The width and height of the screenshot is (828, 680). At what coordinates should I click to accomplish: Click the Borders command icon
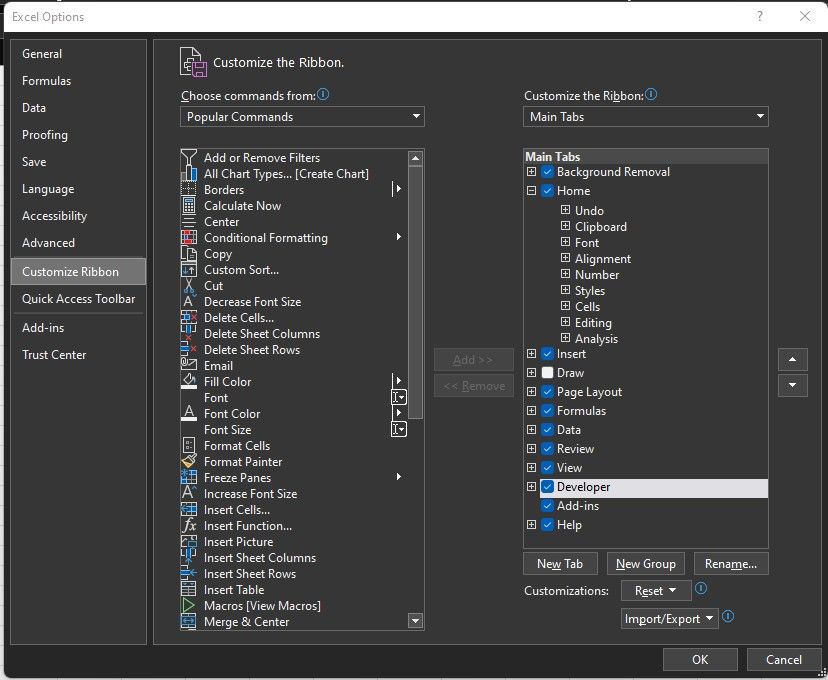[x=189, y=190]
